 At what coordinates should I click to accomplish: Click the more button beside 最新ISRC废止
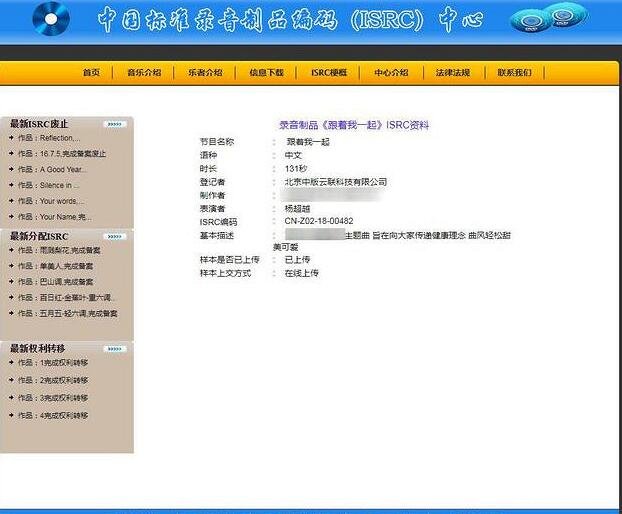[x=115, y=124]
